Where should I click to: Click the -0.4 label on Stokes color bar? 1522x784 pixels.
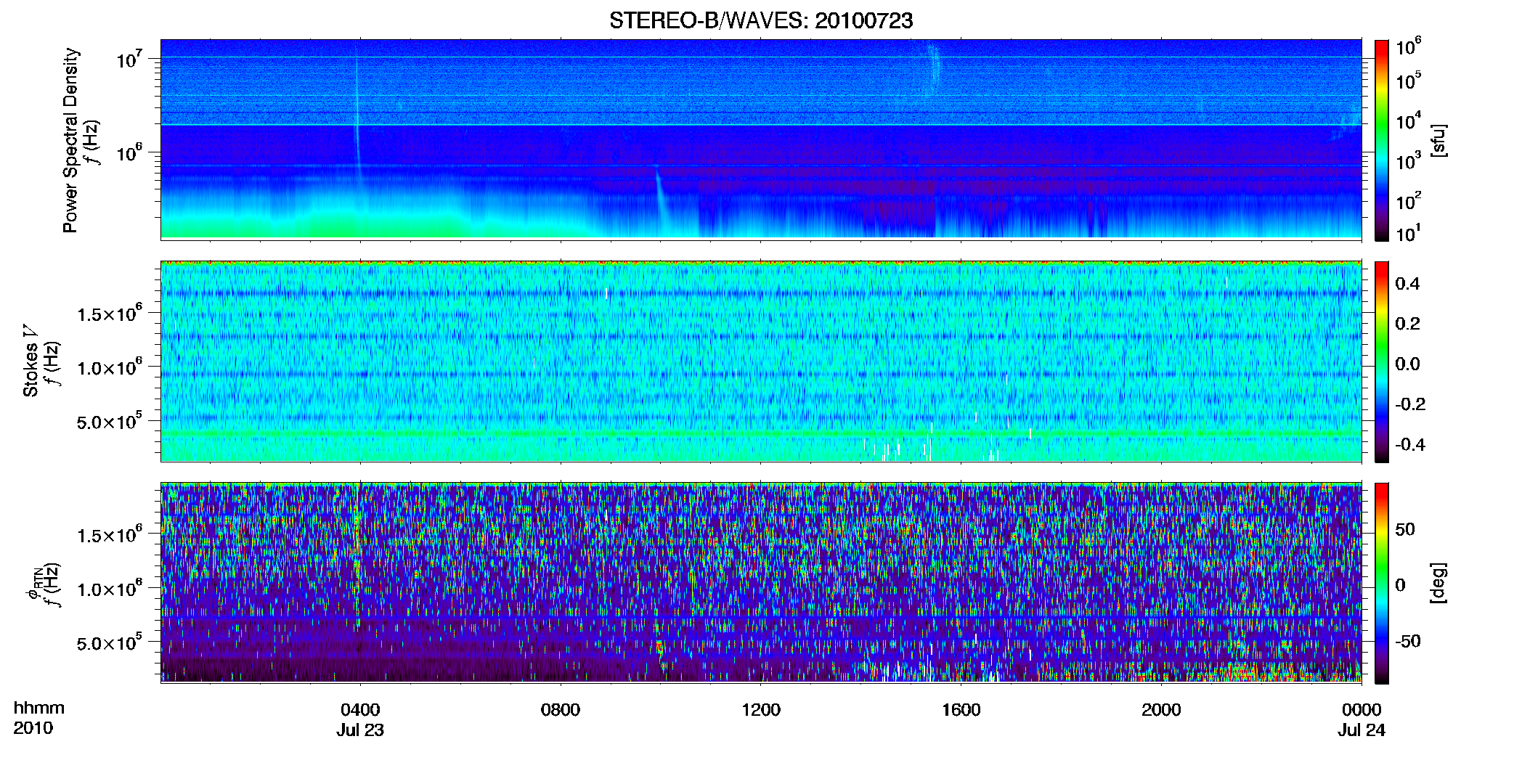(1410, 444)
